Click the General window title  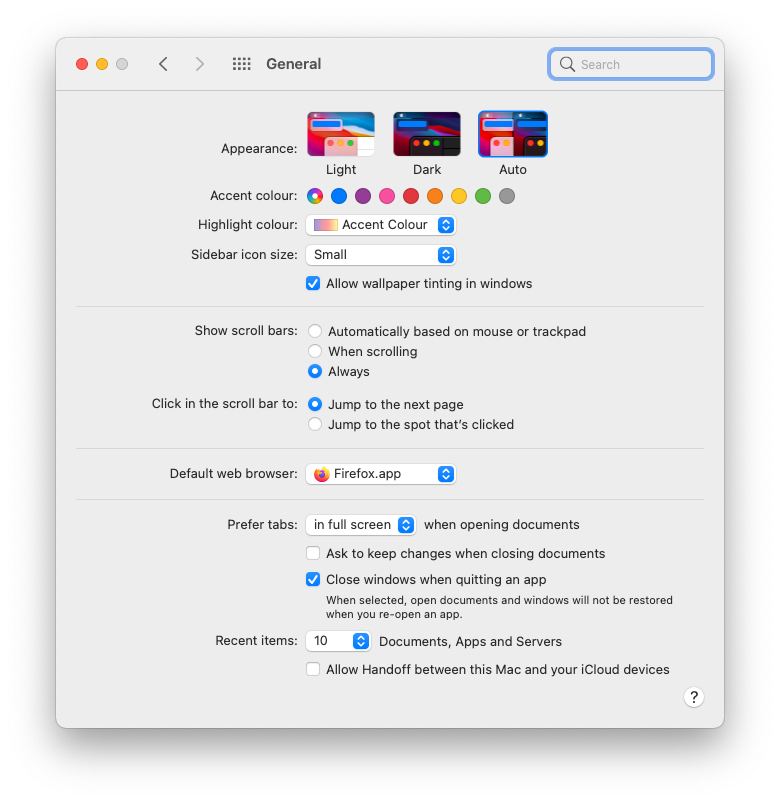pyautogui.click(x=294, y=64)
